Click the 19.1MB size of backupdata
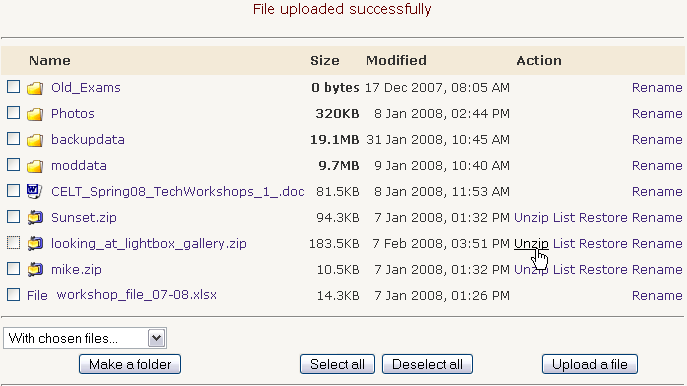The width and height of the screenshot is (687, 386). tap(335, 139)
